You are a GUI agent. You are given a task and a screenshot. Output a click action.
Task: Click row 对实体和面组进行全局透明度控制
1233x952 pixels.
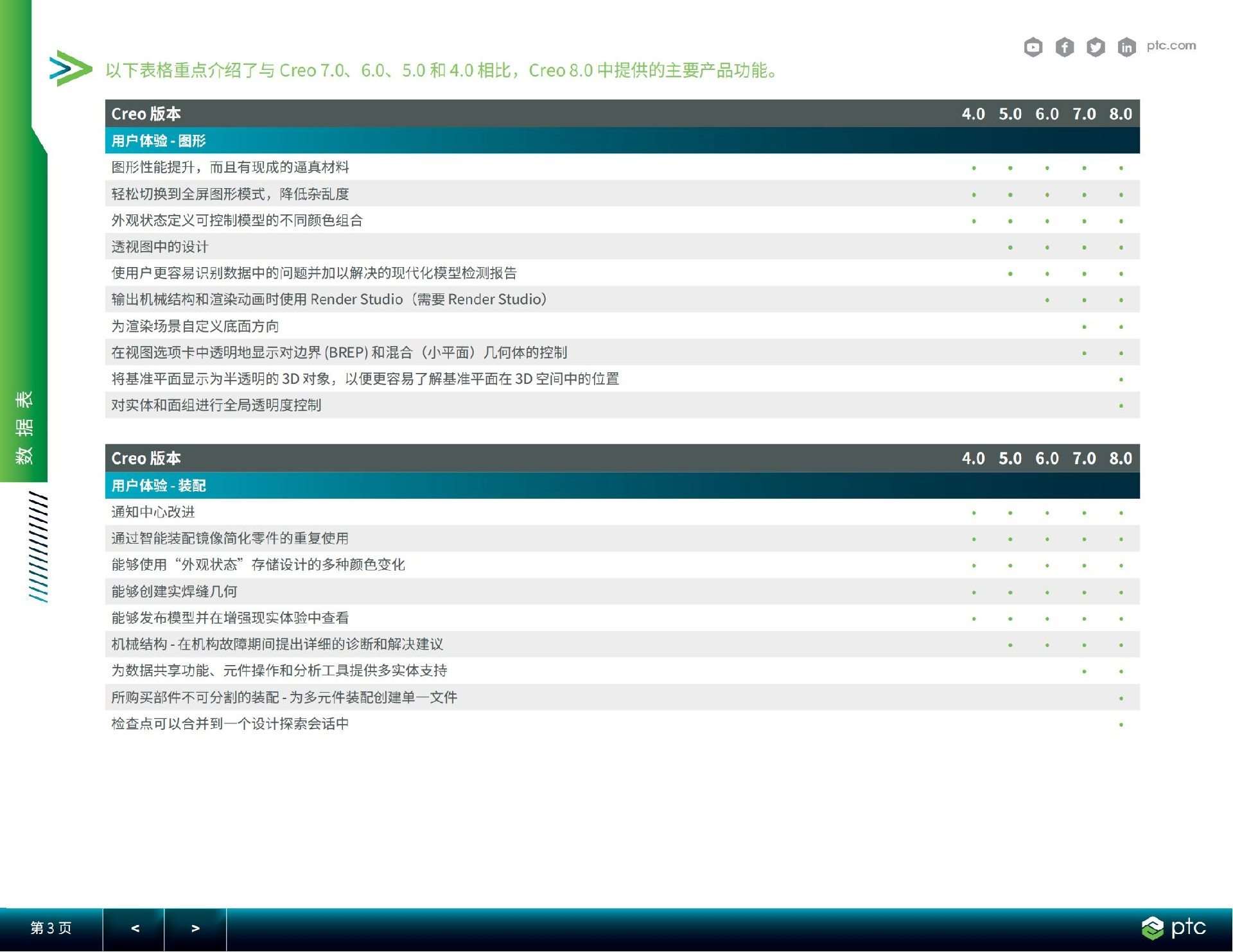[622, 405]
